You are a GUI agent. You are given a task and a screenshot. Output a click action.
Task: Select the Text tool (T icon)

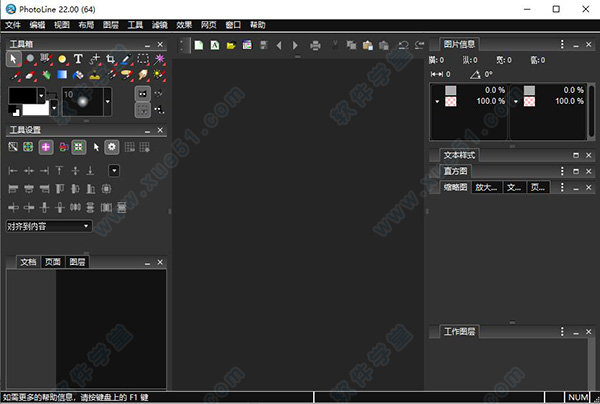[78, 59]
